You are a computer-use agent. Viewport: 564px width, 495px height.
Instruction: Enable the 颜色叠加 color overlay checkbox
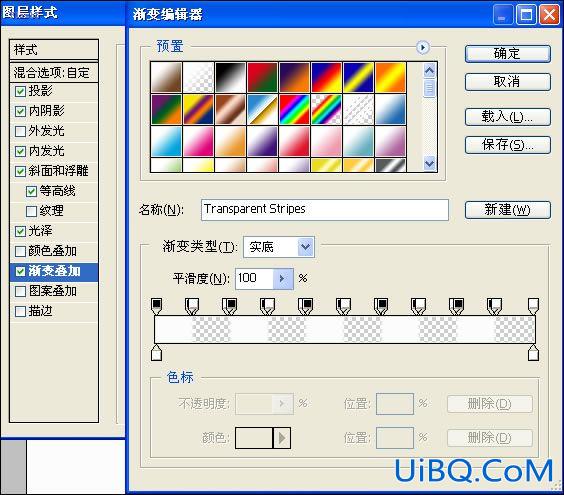click(21, 251)
